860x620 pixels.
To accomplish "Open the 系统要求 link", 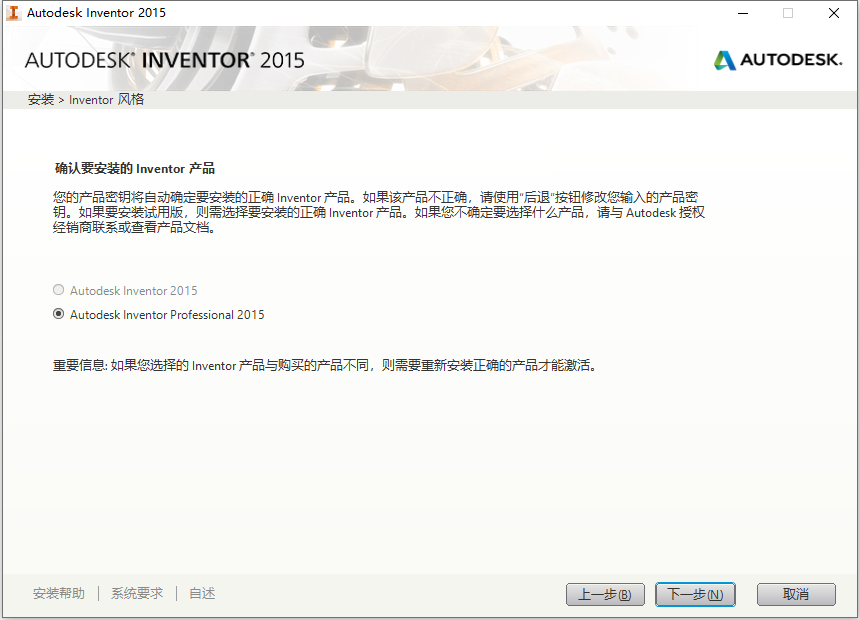I will point(137,594).
